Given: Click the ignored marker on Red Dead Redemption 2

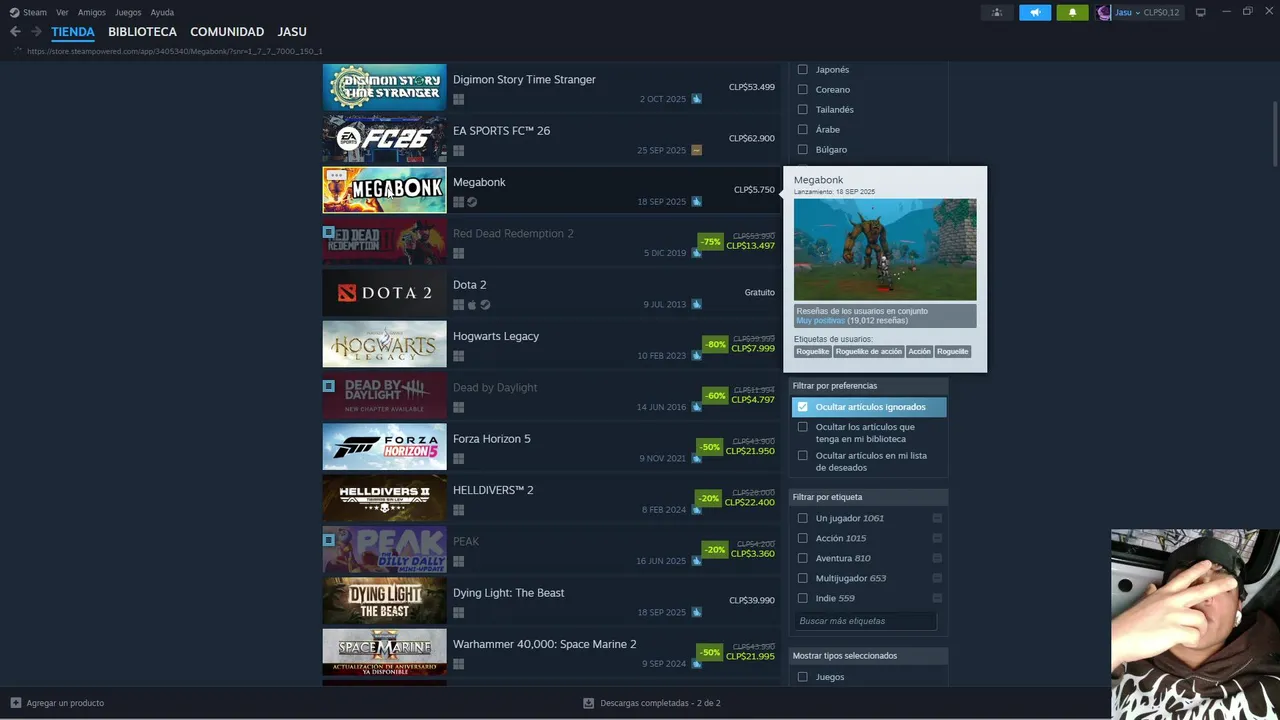Looking at the screenshot, I should 329,232.
